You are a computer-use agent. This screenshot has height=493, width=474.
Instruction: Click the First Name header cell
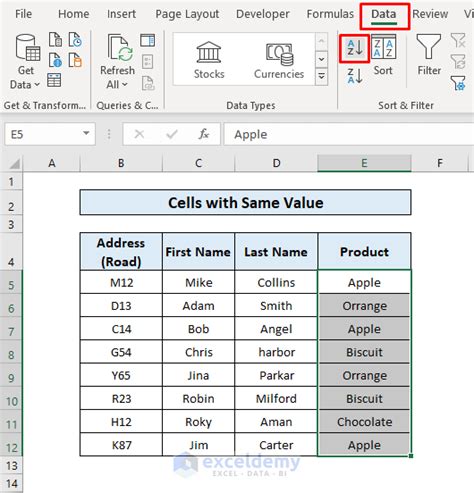coord(198,251)
